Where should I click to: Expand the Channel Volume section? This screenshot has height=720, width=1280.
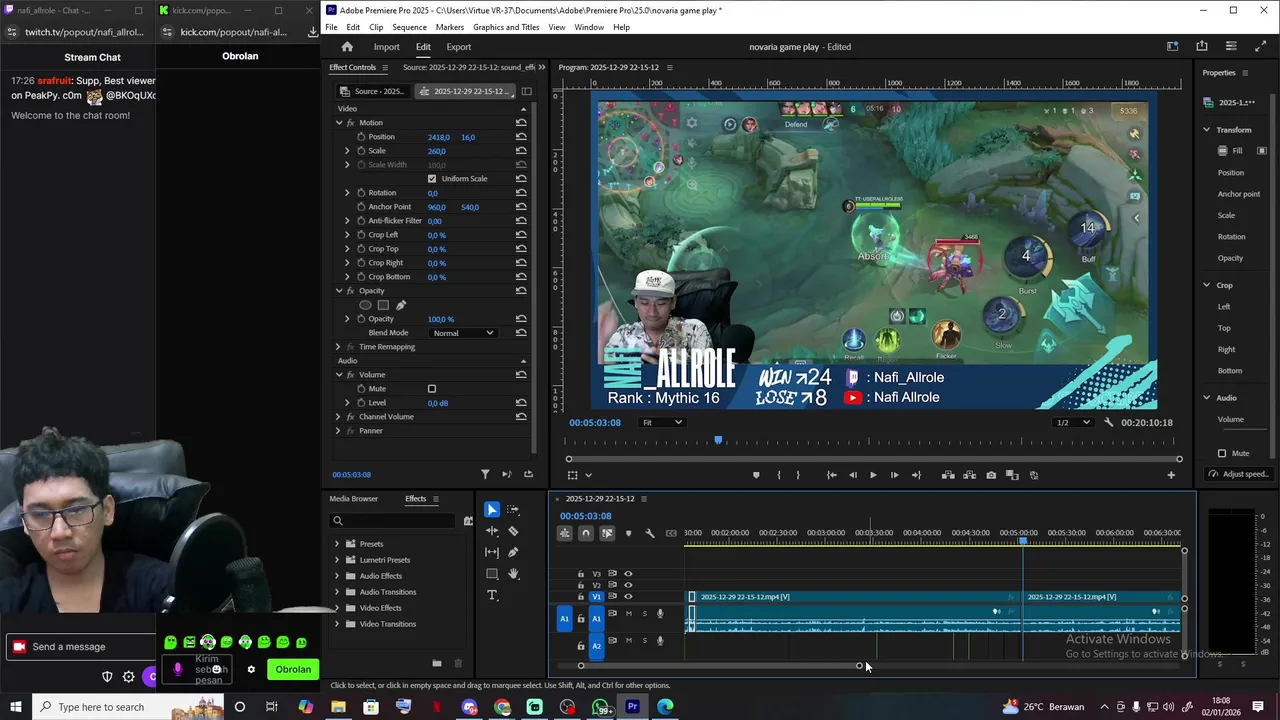click(x=339, y=417)
